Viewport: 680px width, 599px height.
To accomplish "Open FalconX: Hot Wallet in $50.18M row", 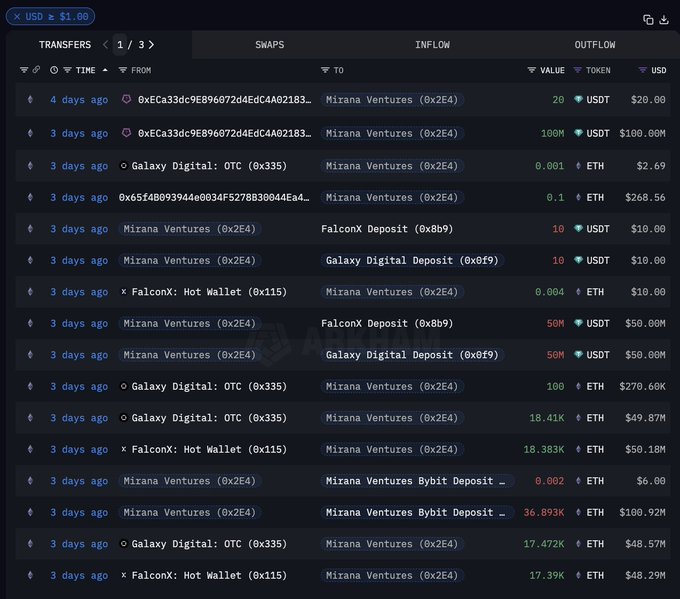I will click(209, 449).
